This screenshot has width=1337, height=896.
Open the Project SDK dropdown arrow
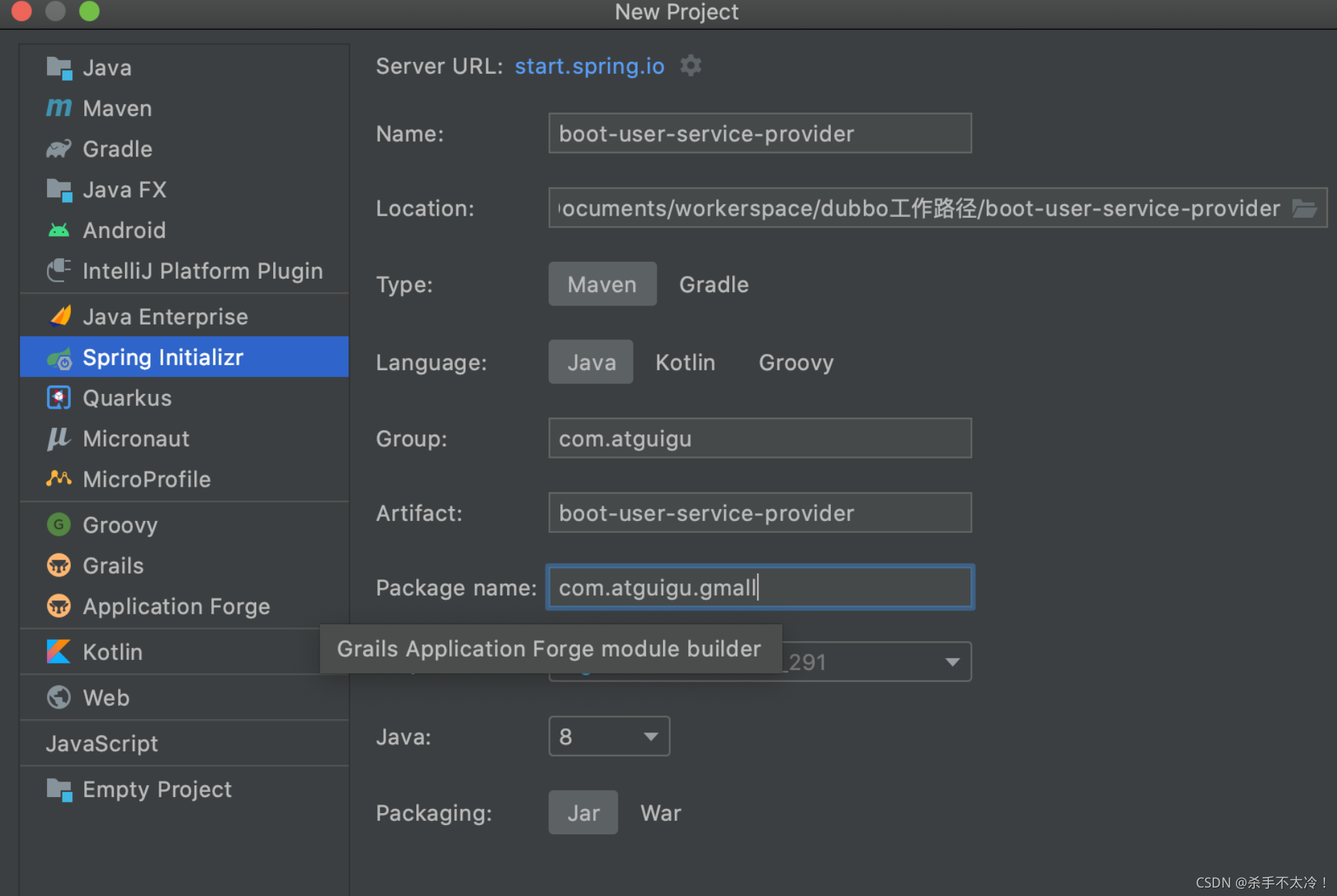coord(952,662)
